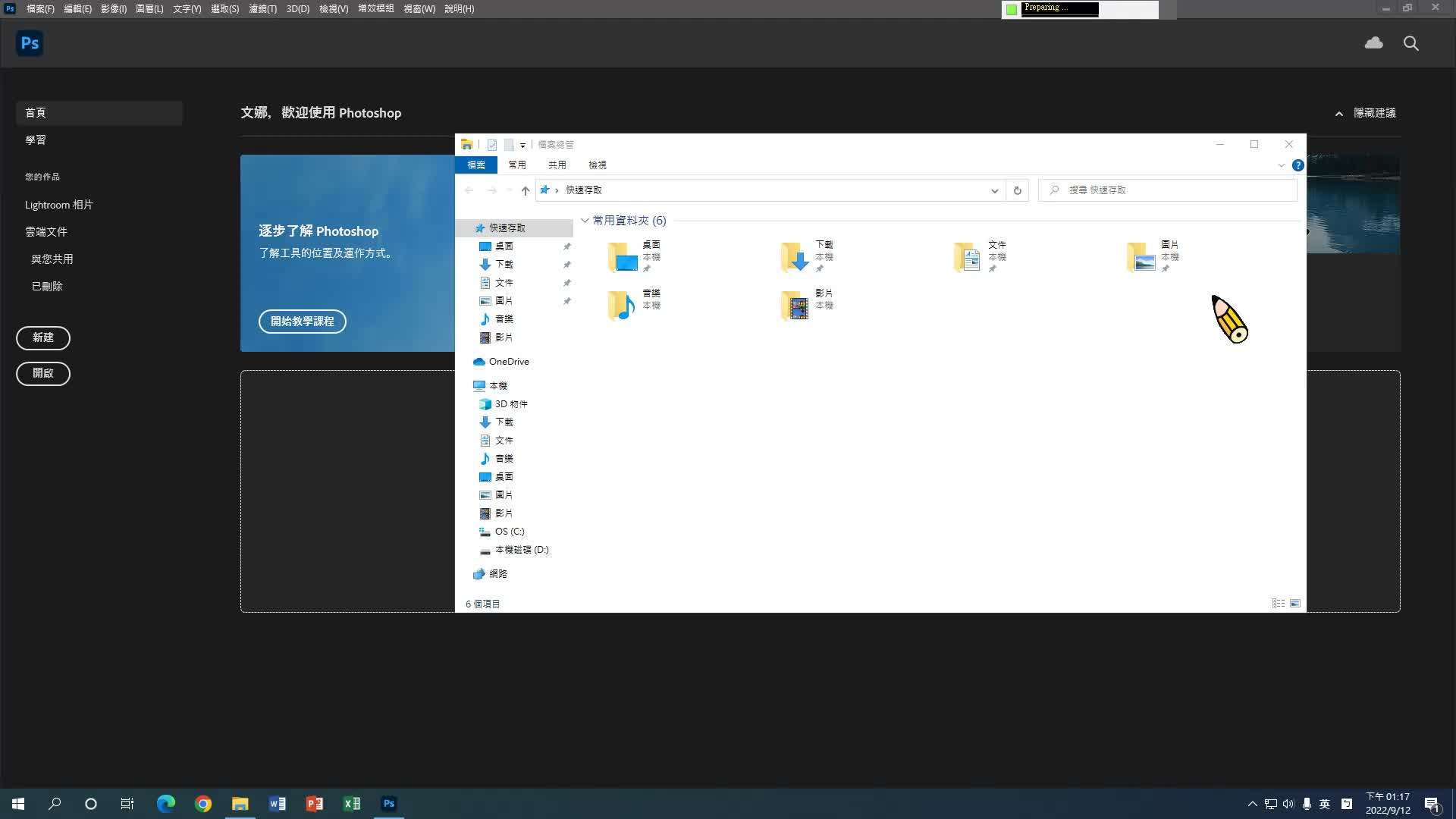This screenshot has width=1456, height=819.
Task: Open the 檔案 tab in Explorer ribbon
Action: coord(476,165)
